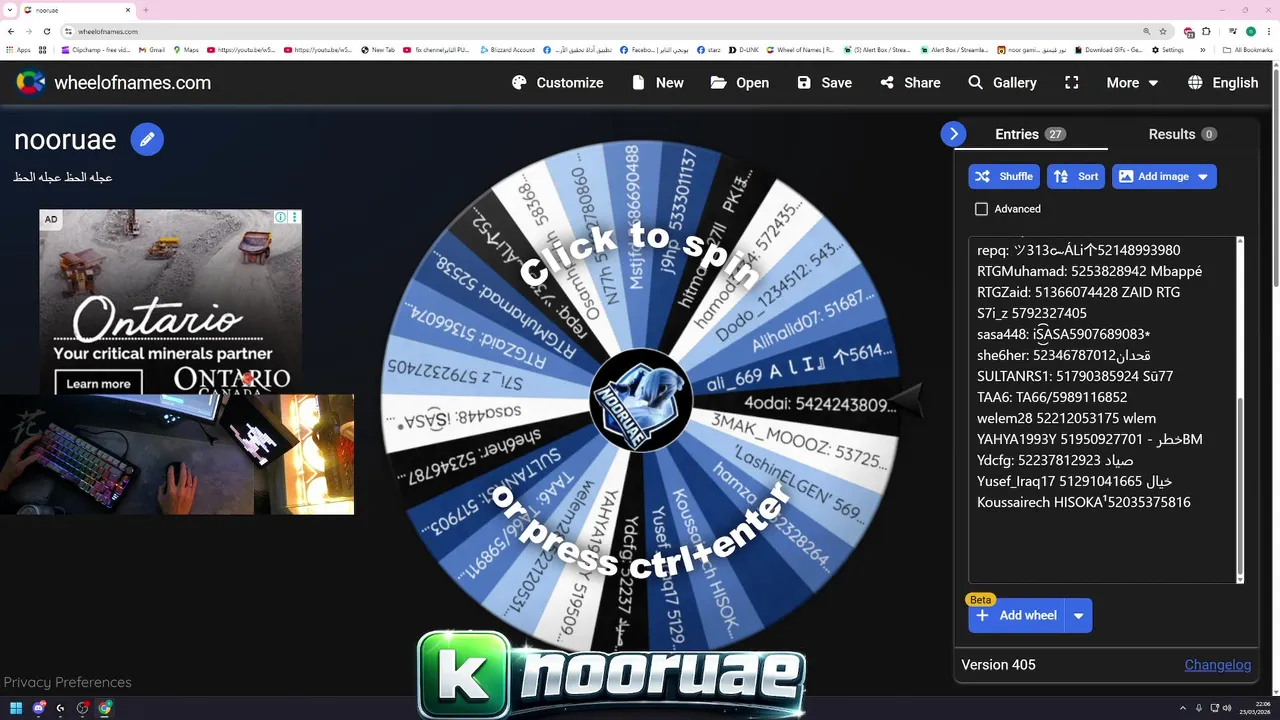Edit the nooruae title with pencil icon

pos(147,139)
